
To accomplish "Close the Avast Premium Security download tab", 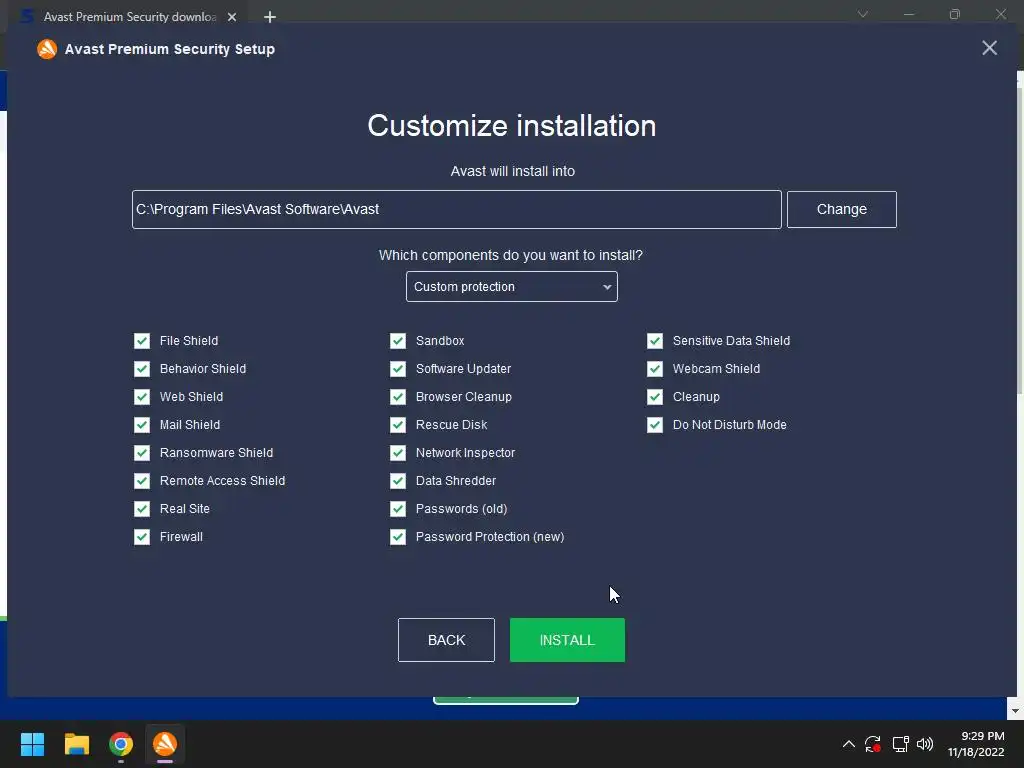I will pyautogui.click(x=232, y=17).
